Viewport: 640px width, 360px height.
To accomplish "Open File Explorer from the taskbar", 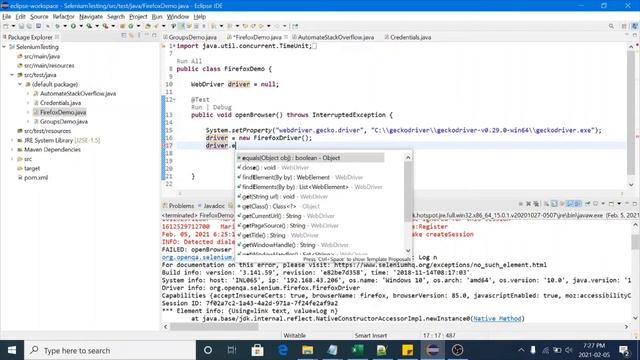I will [307, 350].
